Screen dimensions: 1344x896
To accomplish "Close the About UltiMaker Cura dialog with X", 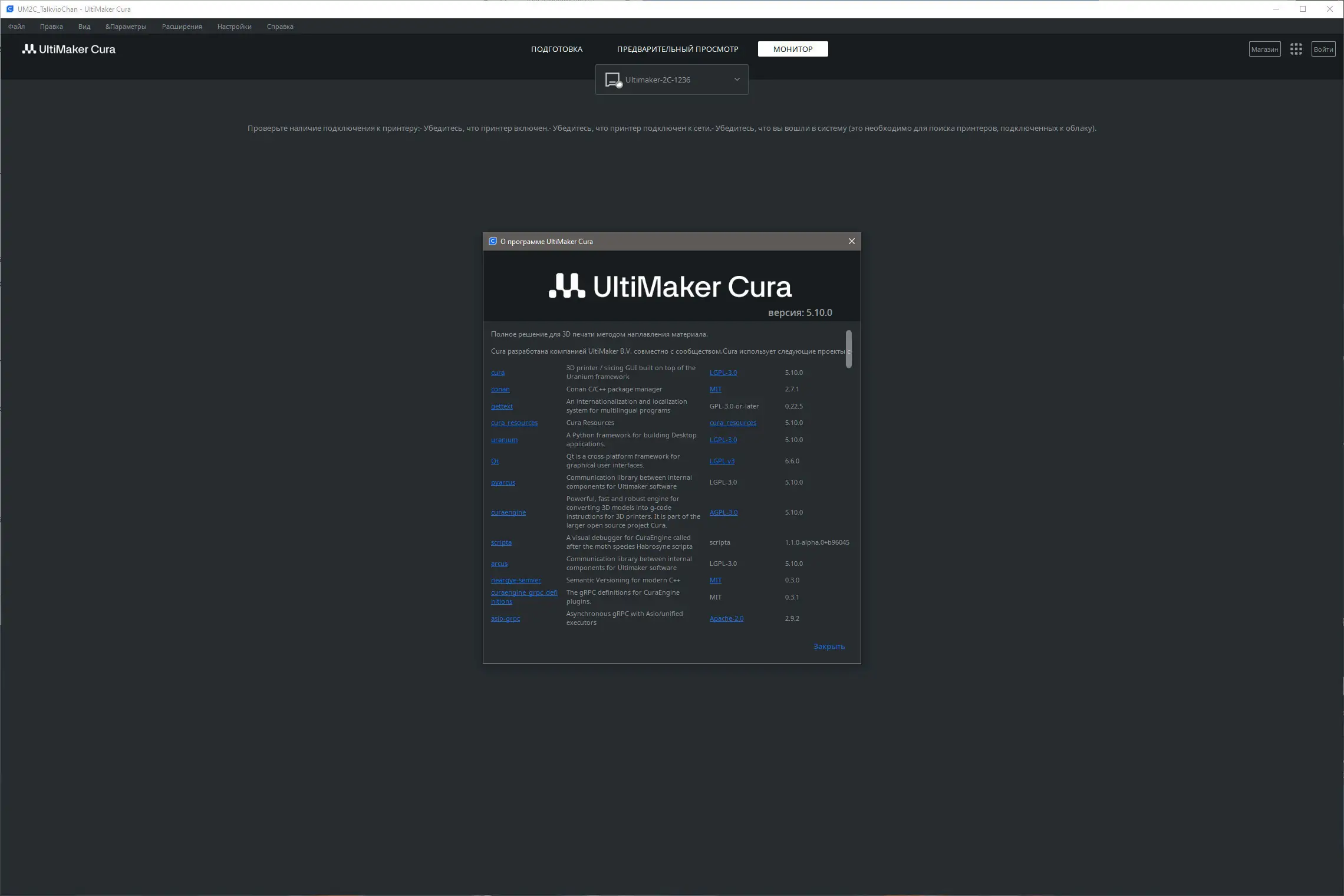I will (851, 241).
